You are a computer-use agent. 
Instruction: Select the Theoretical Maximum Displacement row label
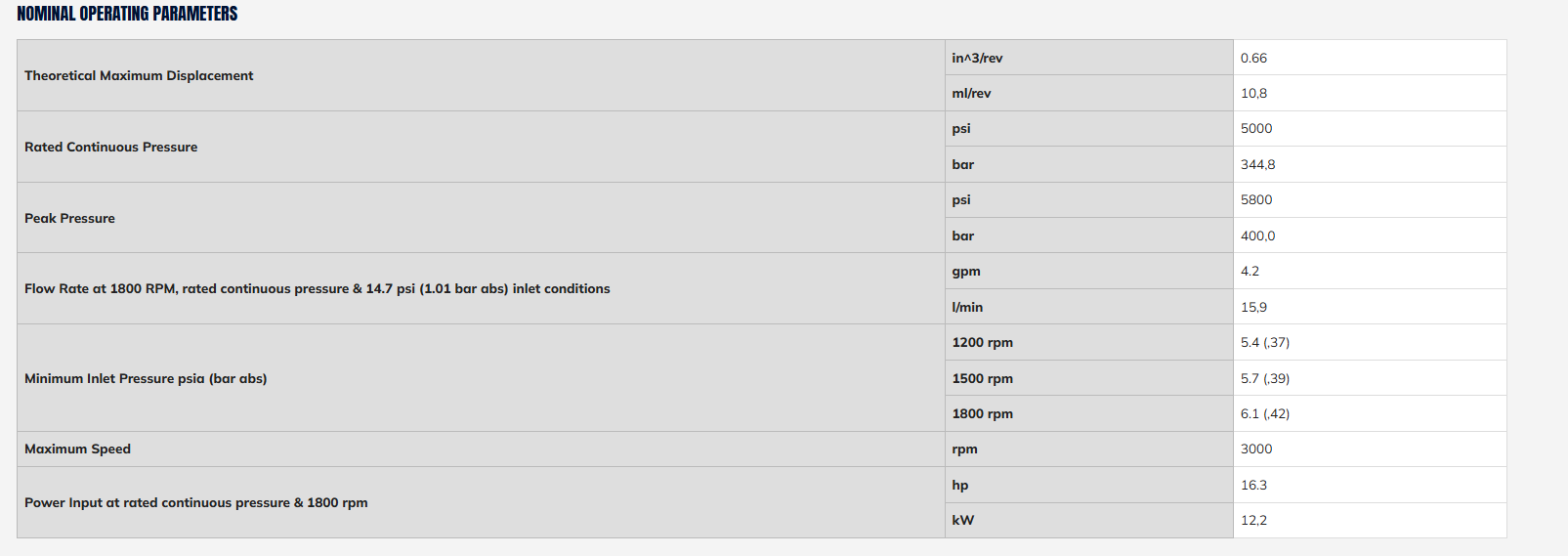[x=139, y=75]
